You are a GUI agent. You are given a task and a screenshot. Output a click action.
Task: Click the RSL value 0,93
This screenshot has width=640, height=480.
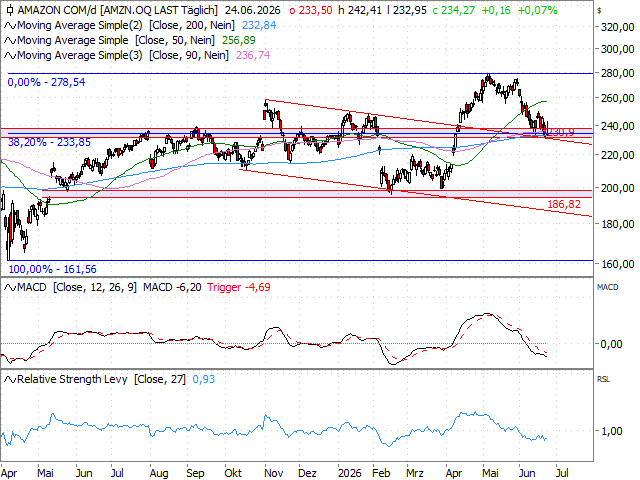[204, 379]
